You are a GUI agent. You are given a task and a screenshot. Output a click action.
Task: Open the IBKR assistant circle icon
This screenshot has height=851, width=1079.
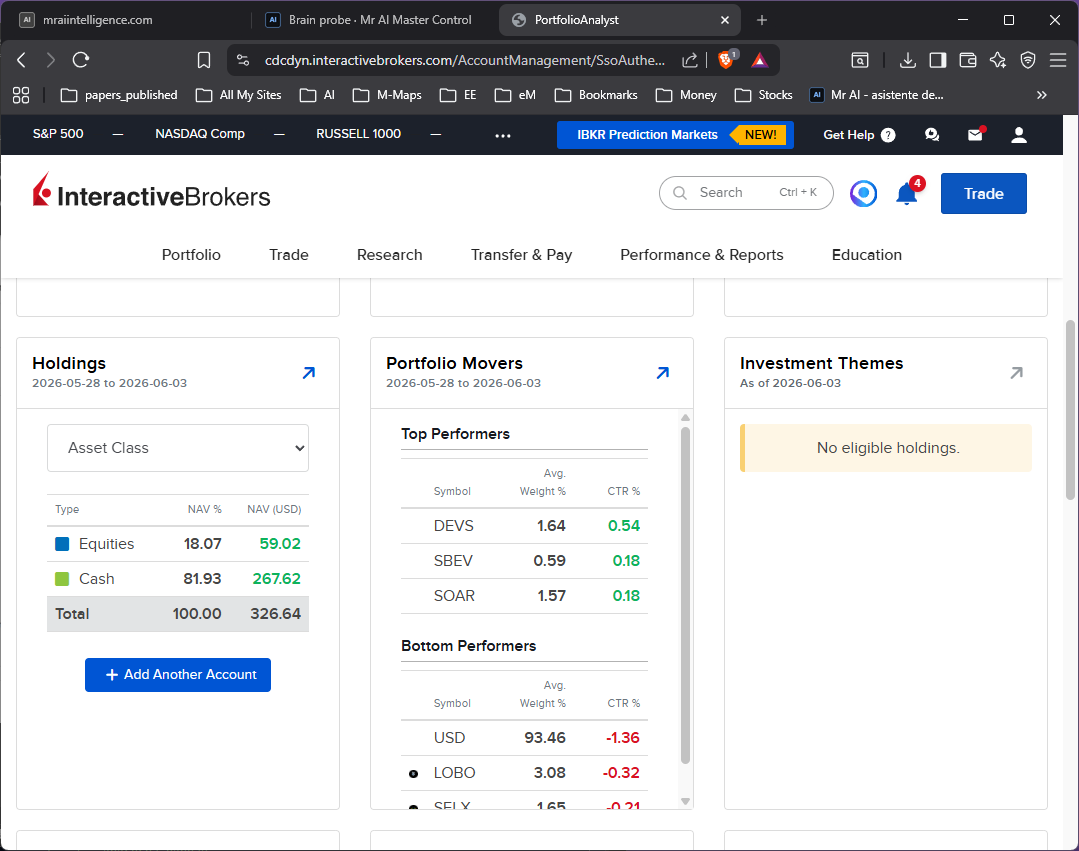(x=864, y=193)
